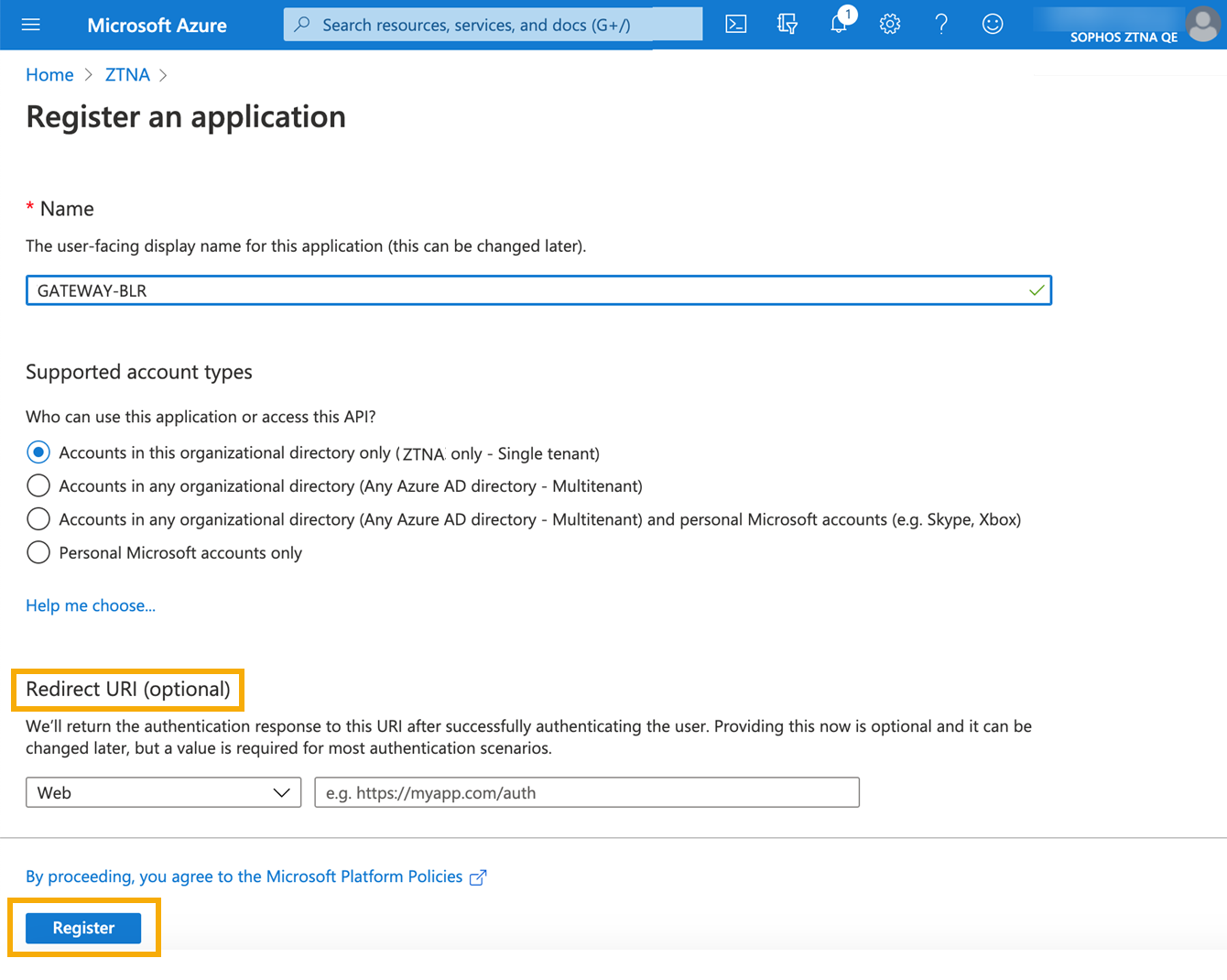Launch Cloud Shell from the top bar
Screen dimensions: 1227x980
(x=735, y=25)
